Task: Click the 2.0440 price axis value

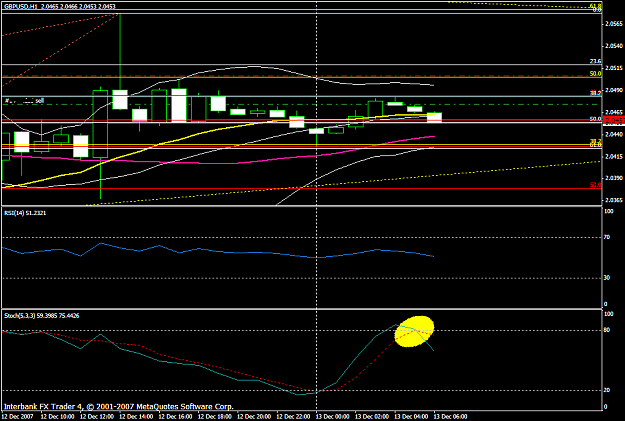Action: coord(613,135)
